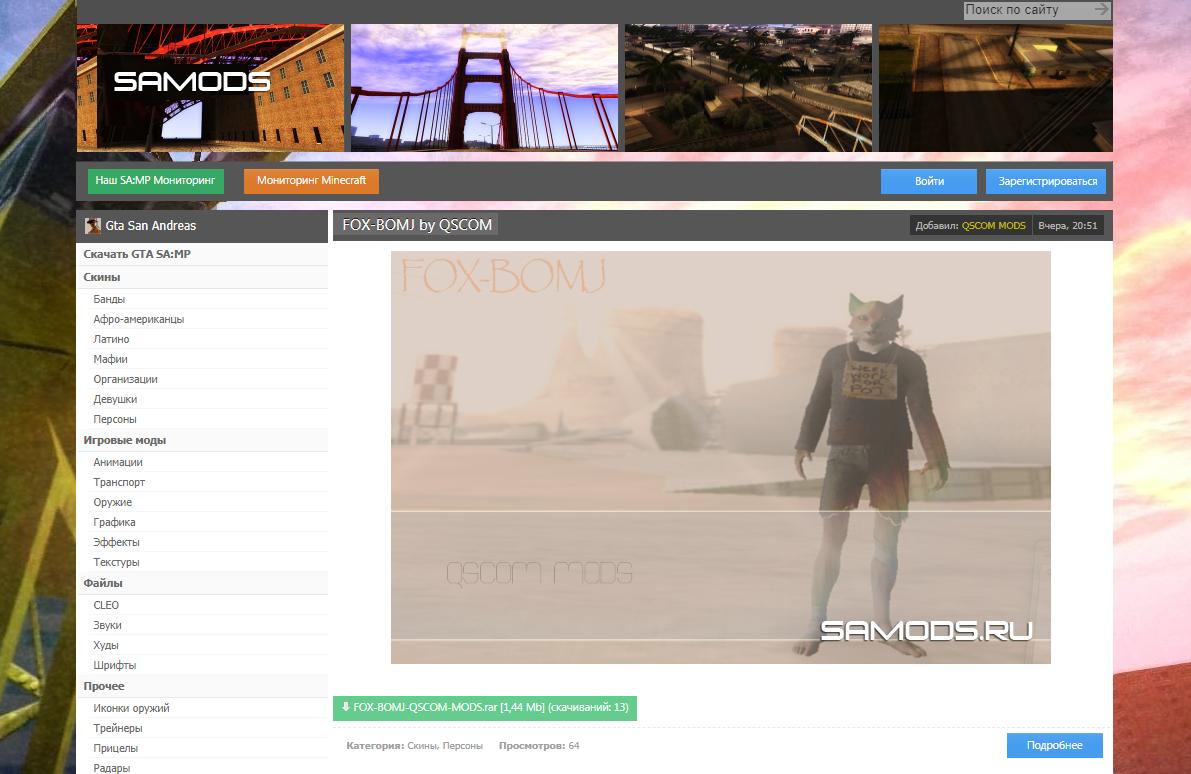Open Иконки оружий sidebar link
Viewport: 1191px width, 774px height.
point(131,708)
